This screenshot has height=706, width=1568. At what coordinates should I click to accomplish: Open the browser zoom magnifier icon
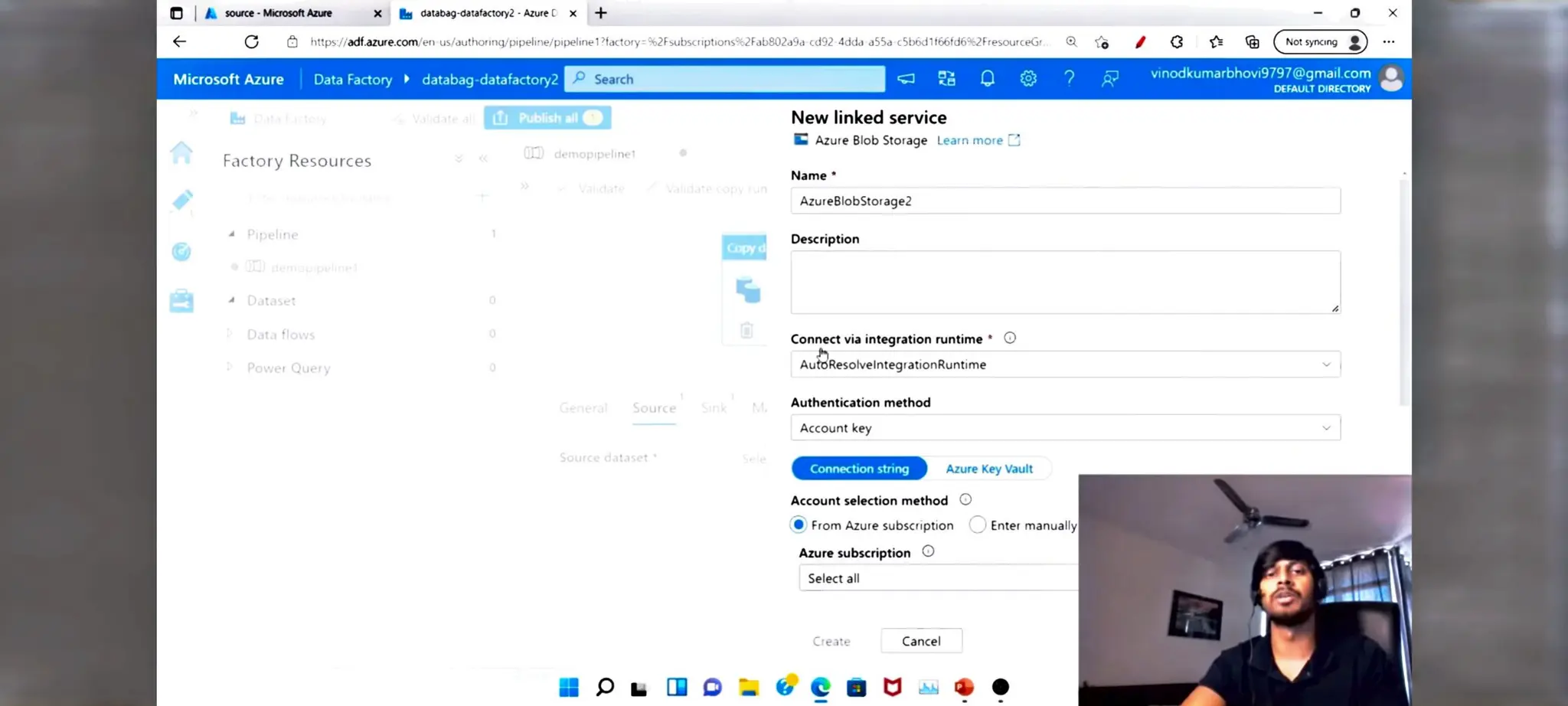click(1071, 42)
